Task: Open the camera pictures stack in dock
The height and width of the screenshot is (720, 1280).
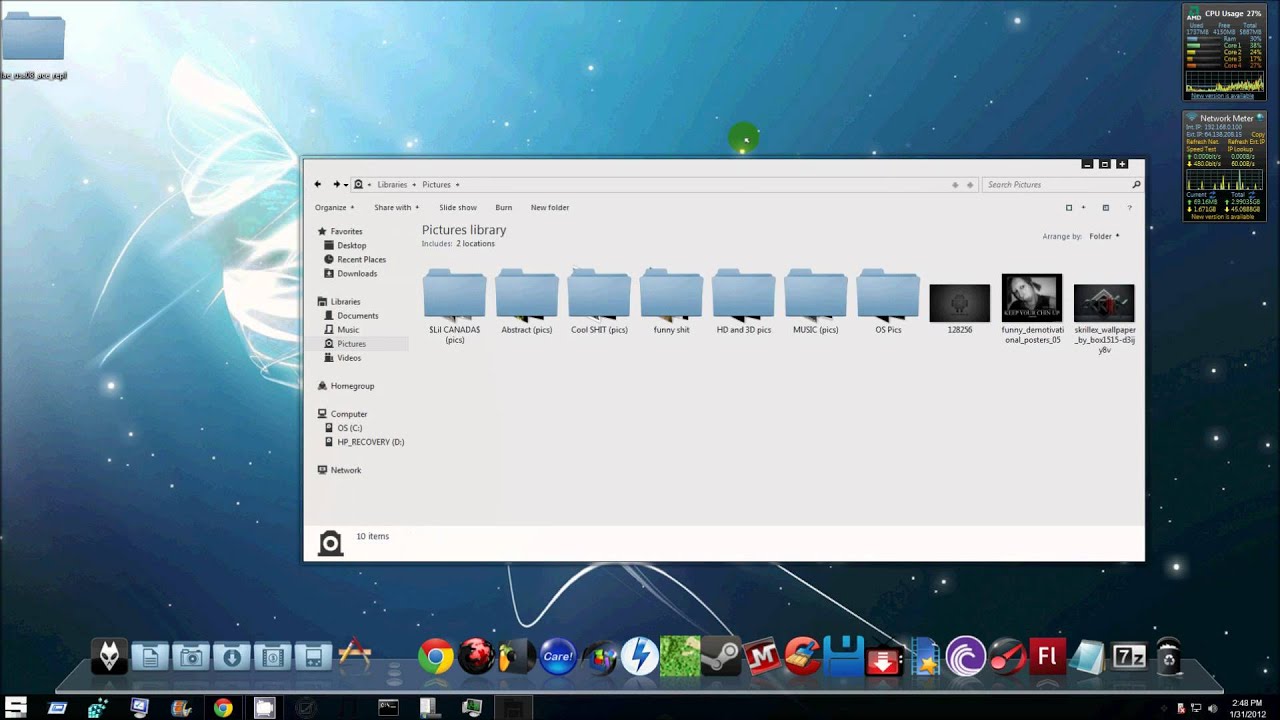Action: (x=191, y=657)
